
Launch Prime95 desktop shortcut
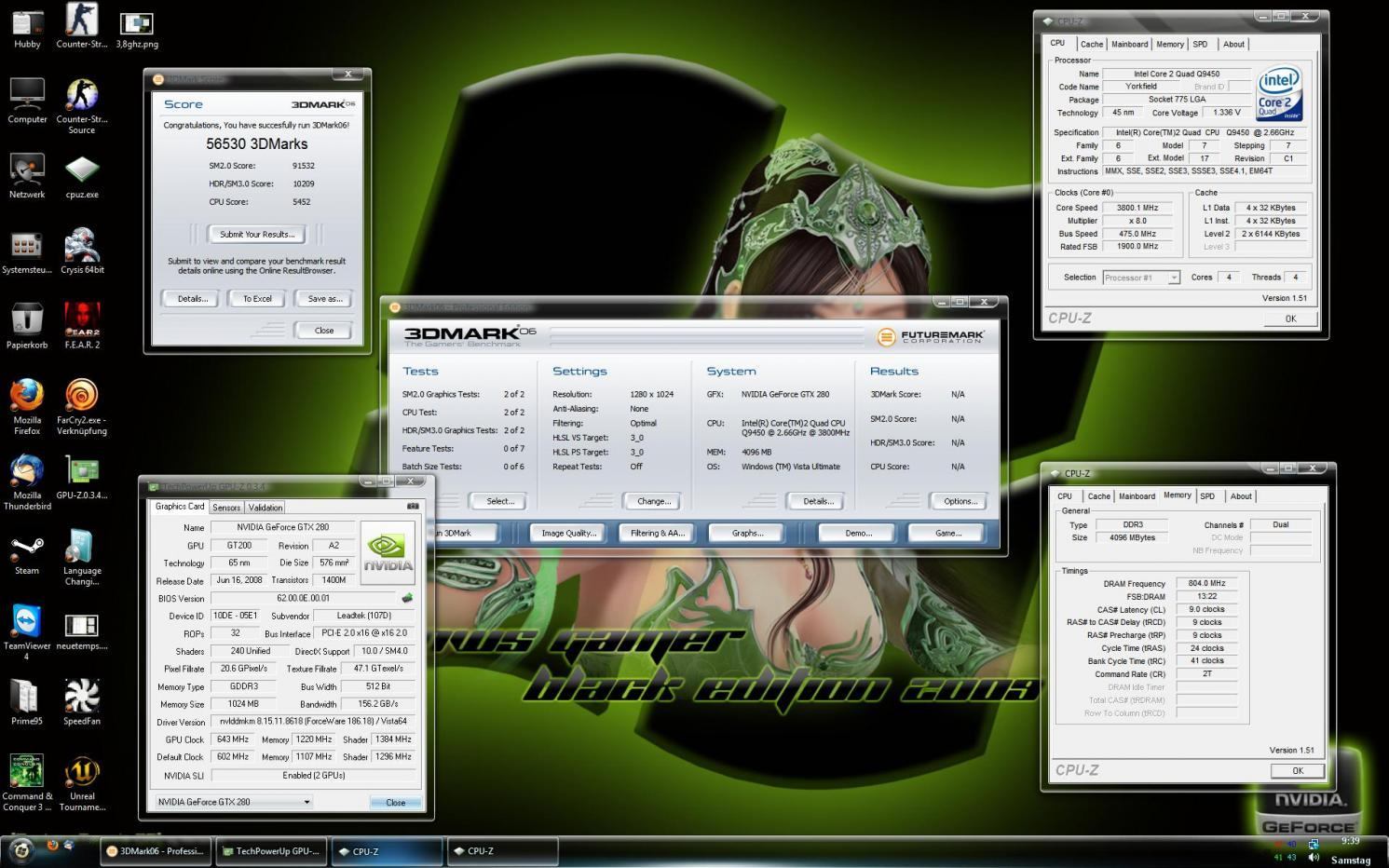coord(27,703)
